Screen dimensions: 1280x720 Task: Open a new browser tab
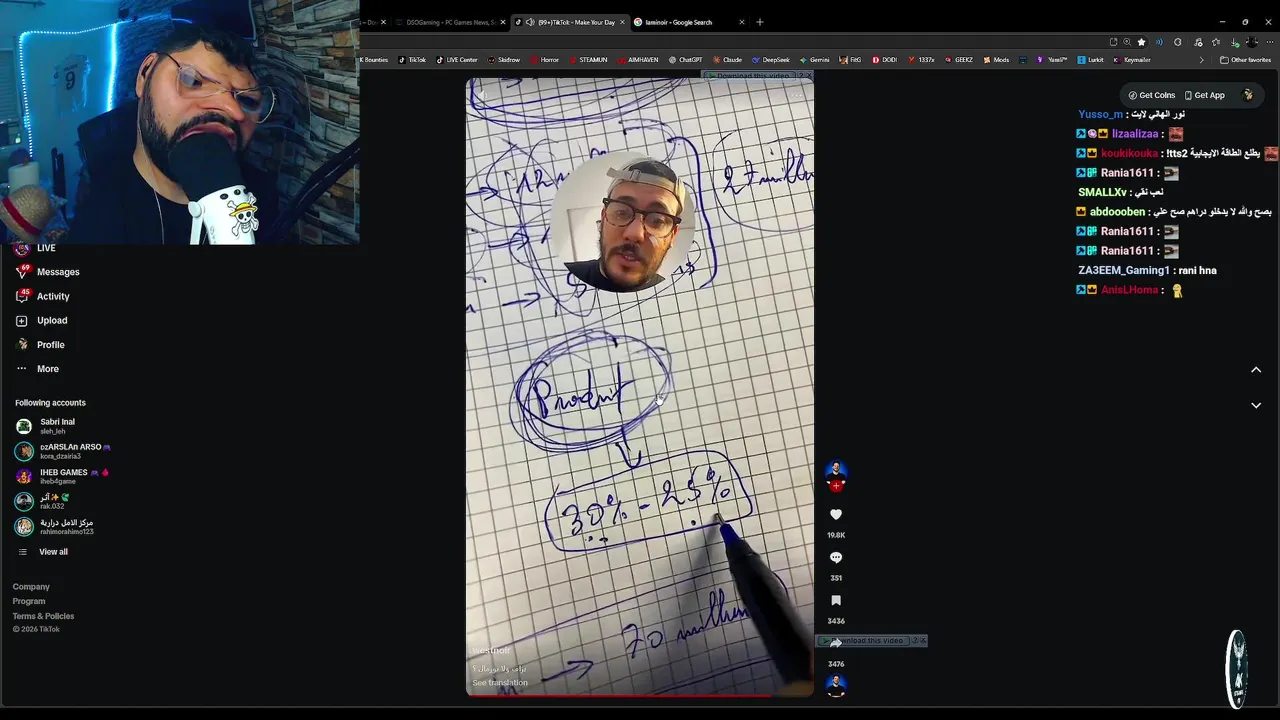[x=760, y=22]
